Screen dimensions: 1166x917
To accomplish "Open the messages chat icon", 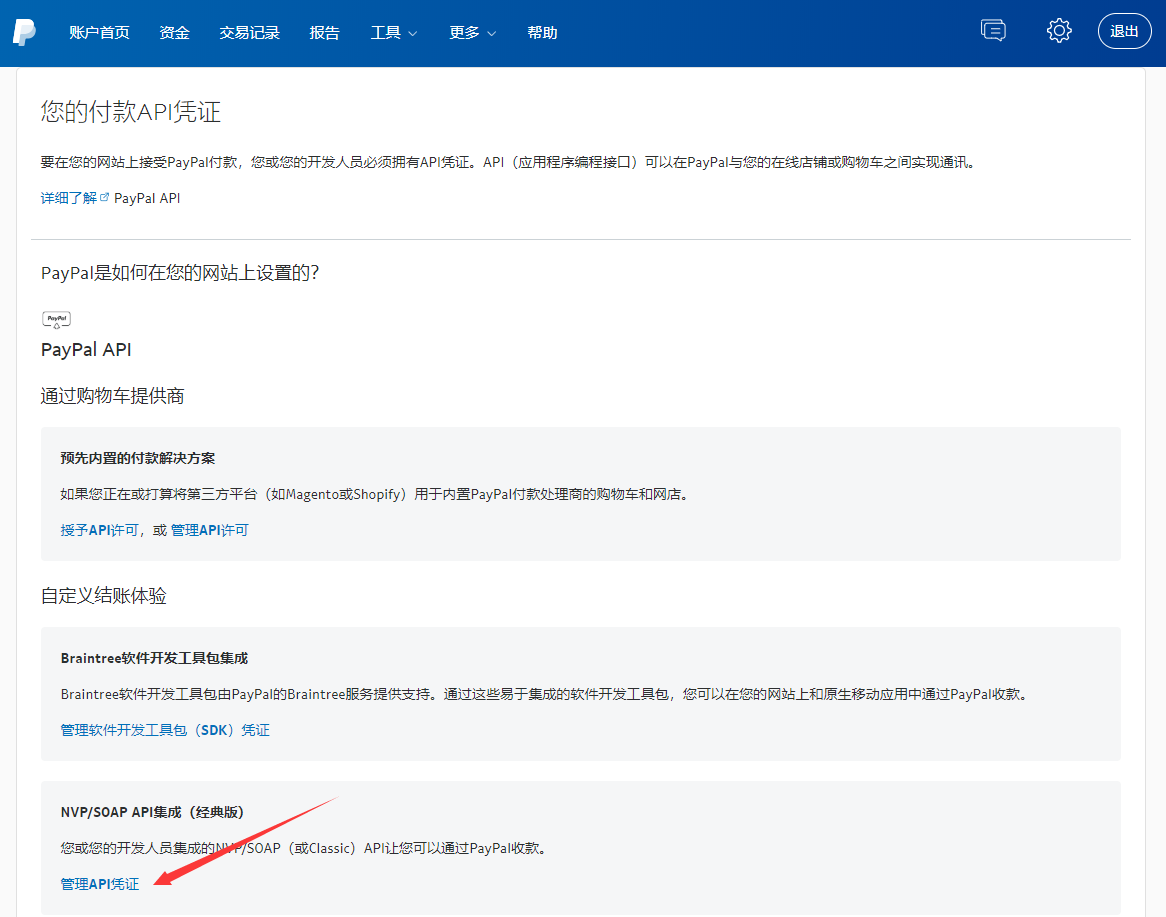I will tap(993, 30).
